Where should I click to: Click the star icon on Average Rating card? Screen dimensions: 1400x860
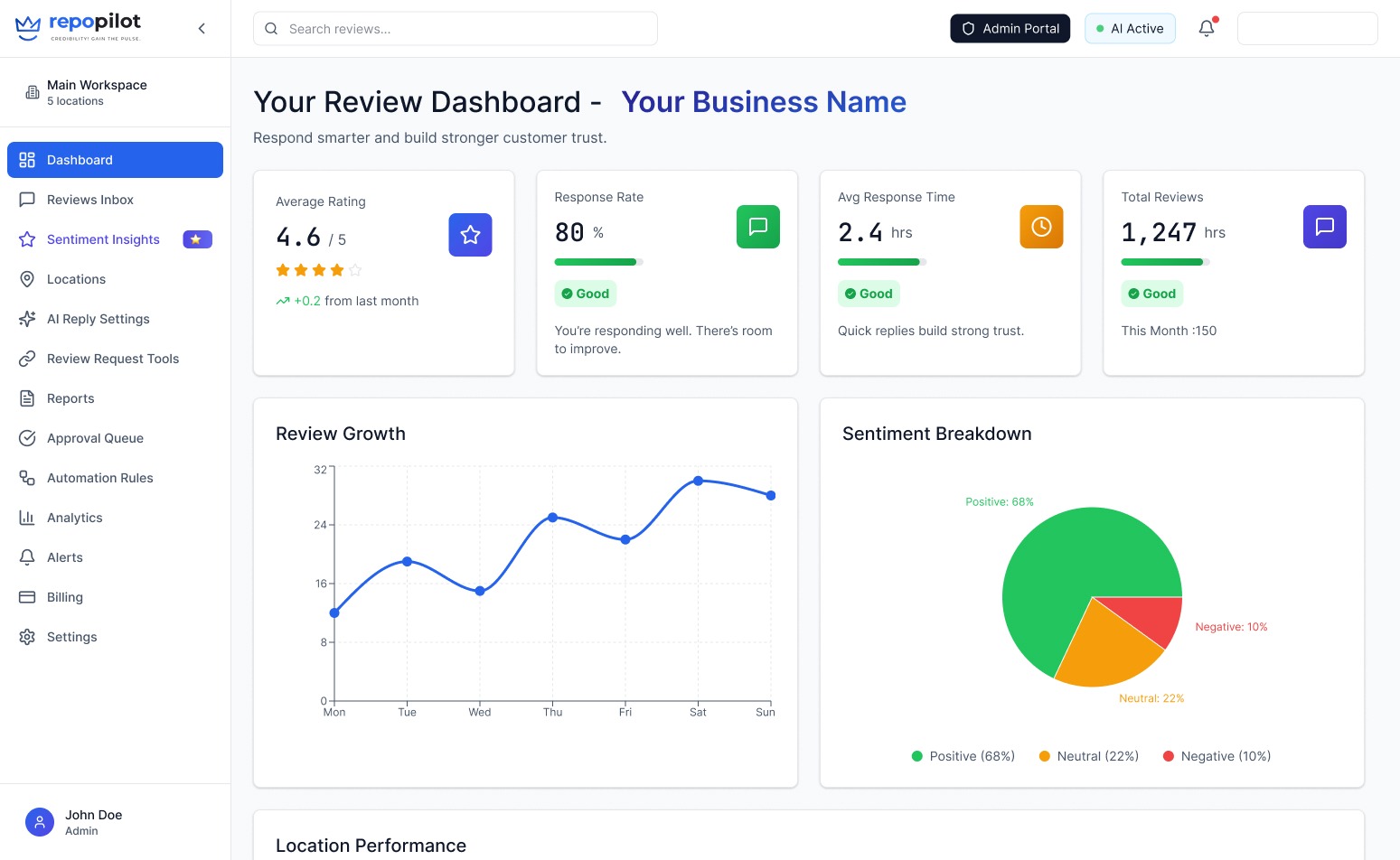tap(470, 234)
